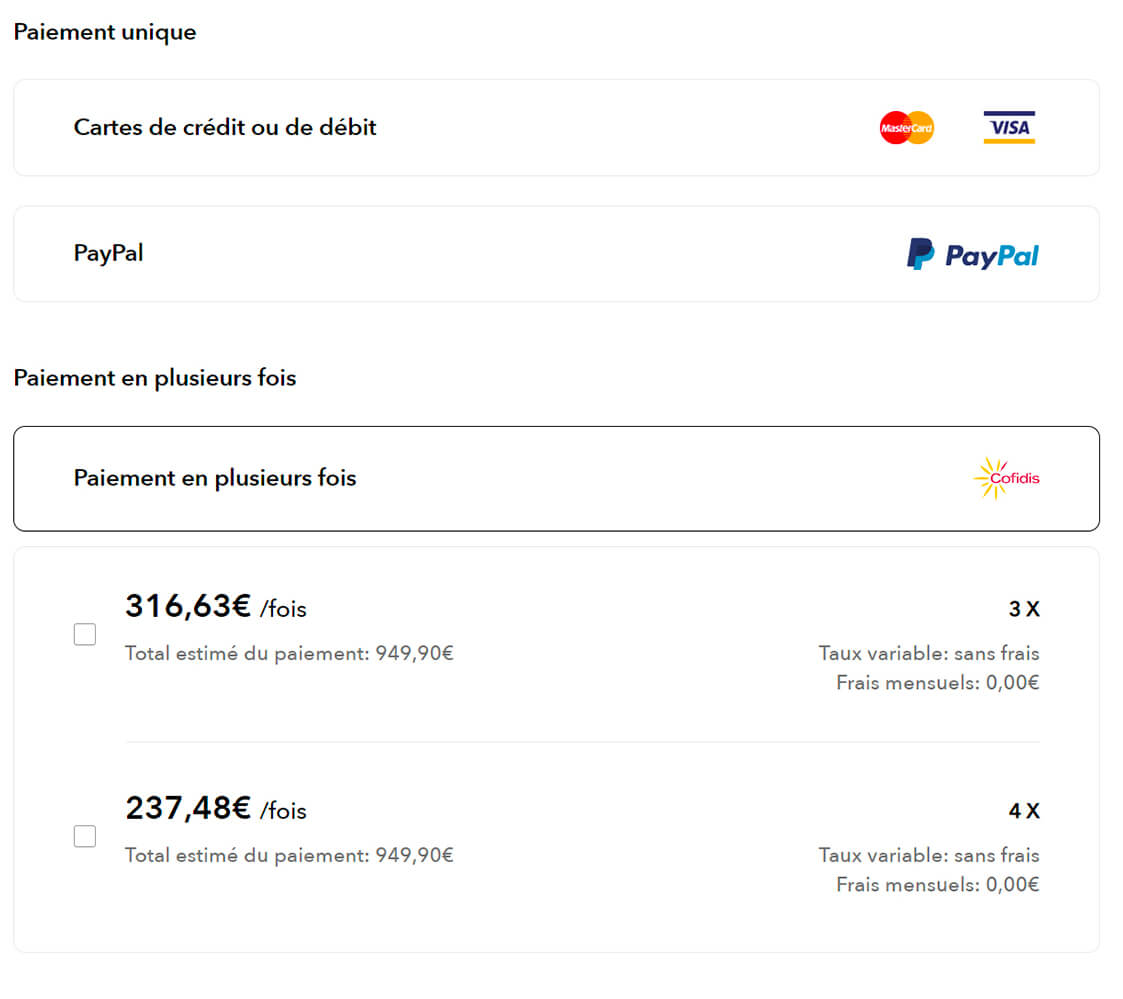
Task: Click the Paiement en plusieurs fois section heading
Action: coord(155,378)
